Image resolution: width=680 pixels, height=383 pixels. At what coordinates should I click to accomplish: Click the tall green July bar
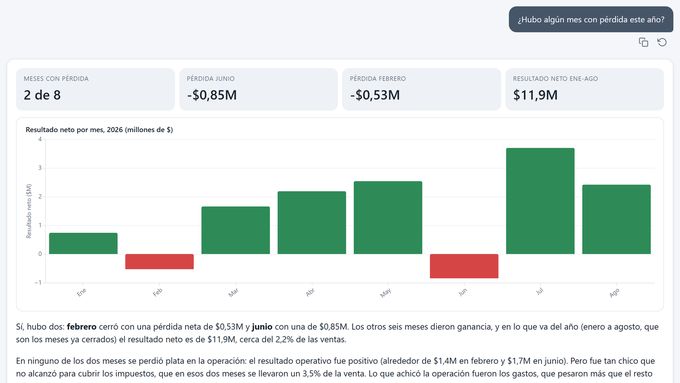[540, 201]
